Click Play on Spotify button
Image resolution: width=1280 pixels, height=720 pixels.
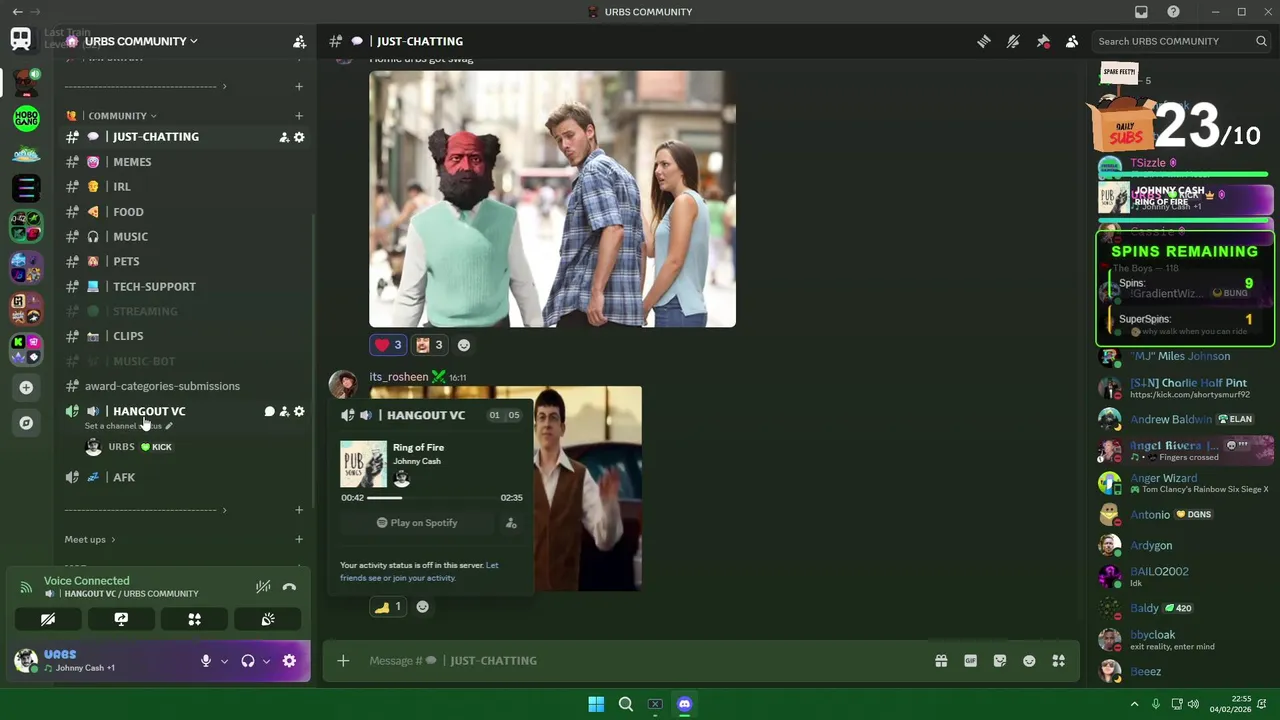click(x=417, y=523)
